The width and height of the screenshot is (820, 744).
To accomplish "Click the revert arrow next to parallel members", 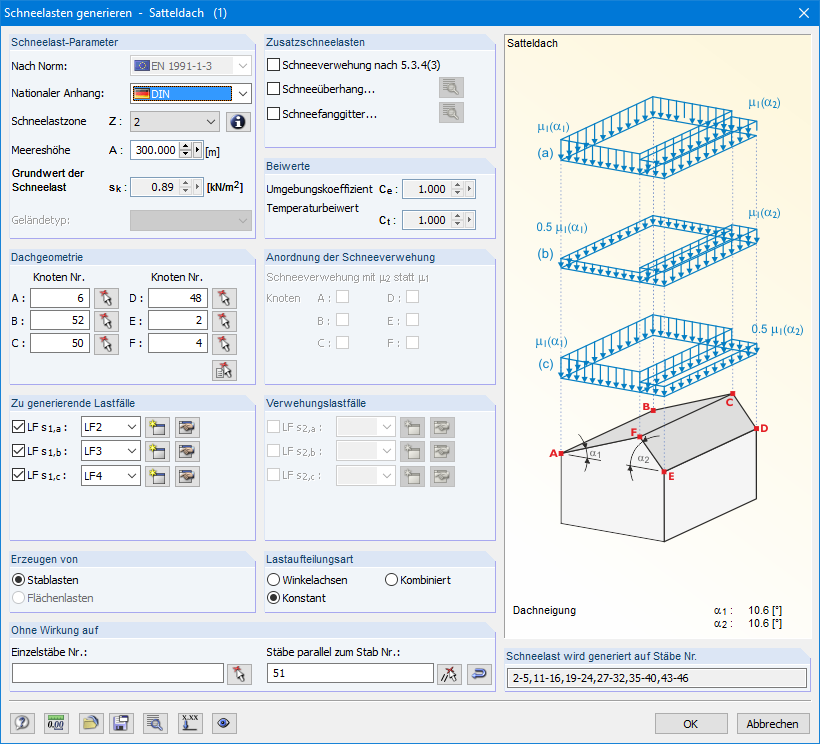I will (x=478, y=674).
